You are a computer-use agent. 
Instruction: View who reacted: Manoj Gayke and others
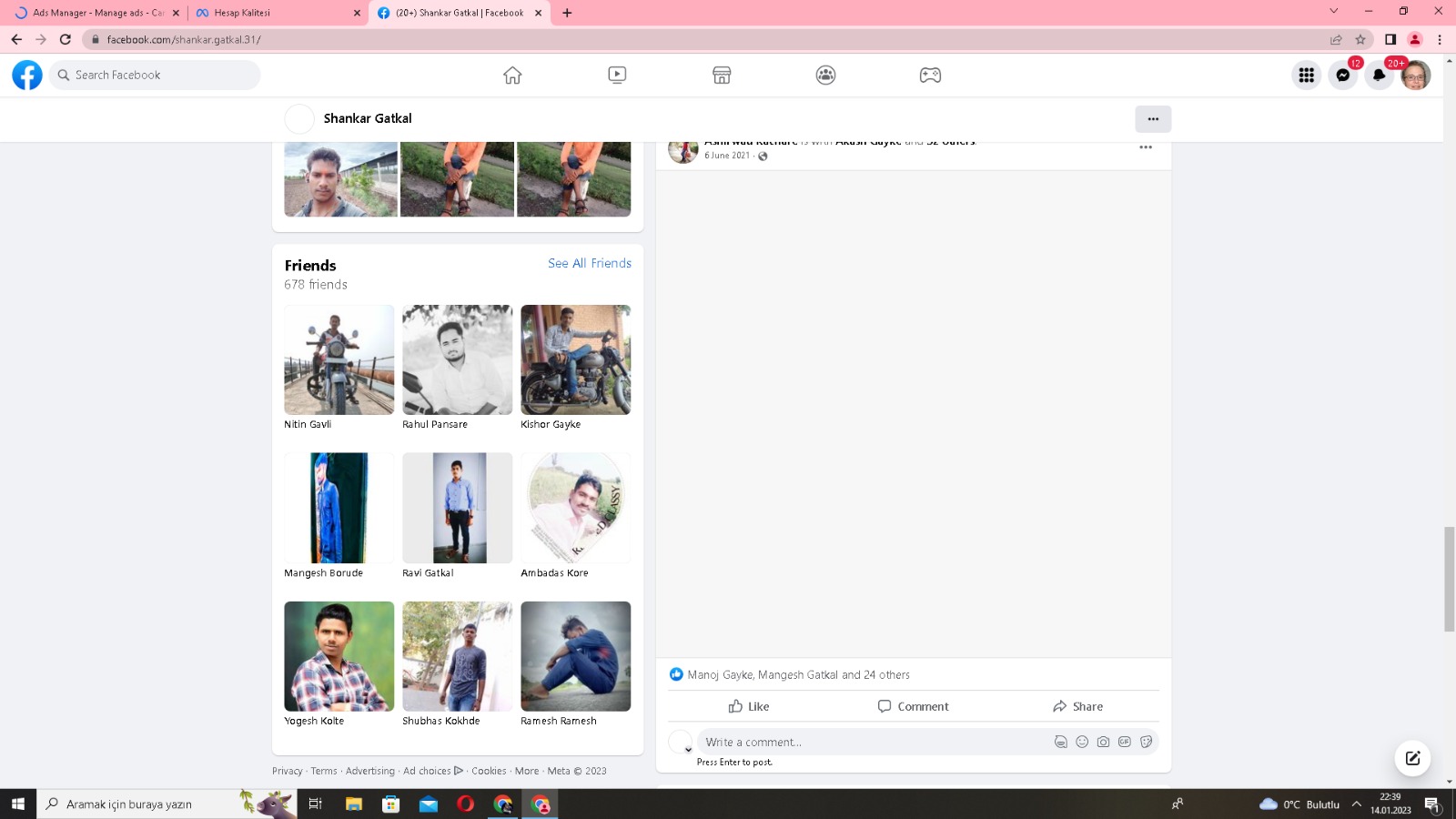point(798,674)
